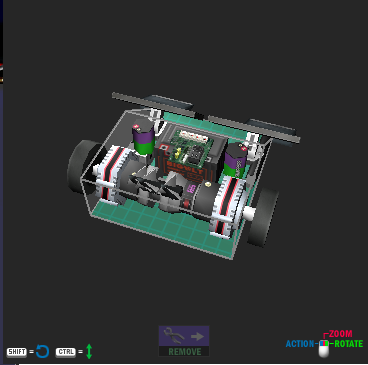Select the right purple and green cylinder

(235, 160)
